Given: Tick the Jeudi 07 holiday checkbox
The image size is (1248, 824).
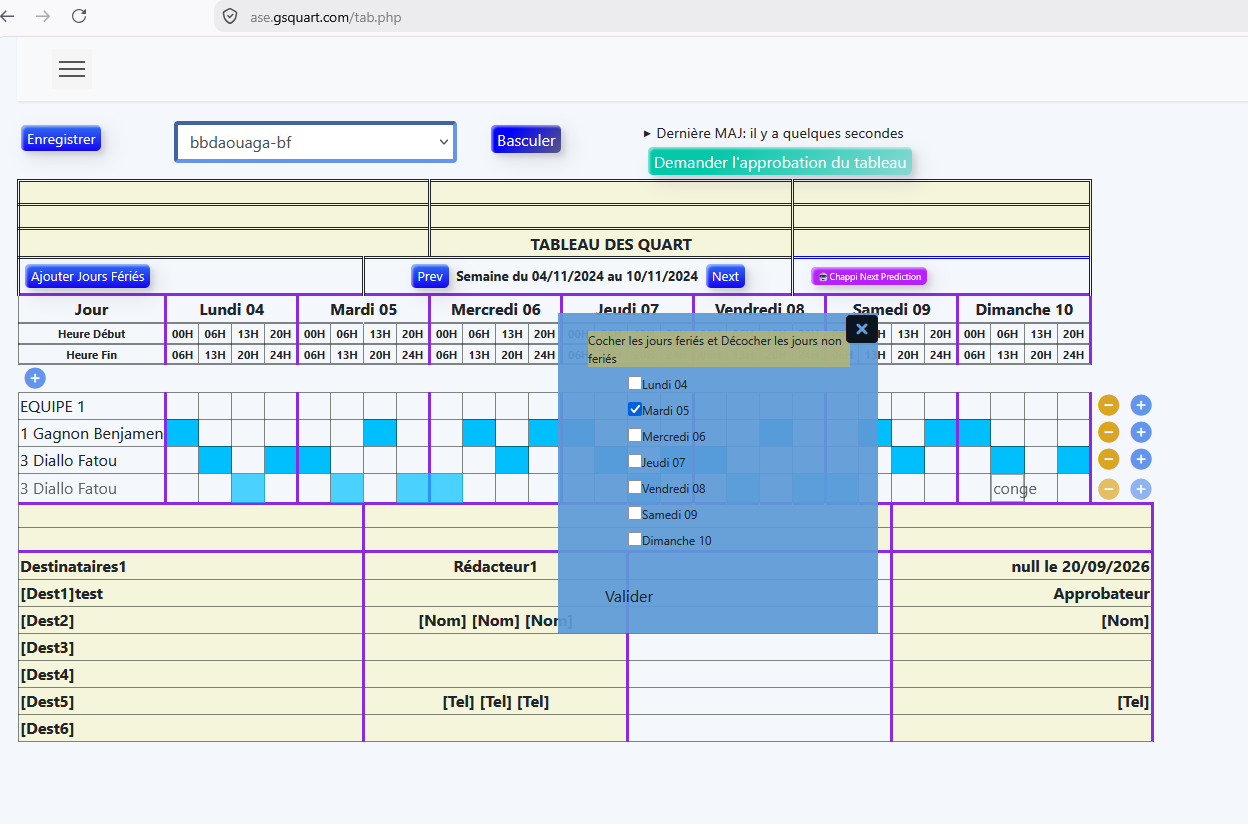Looking at the screenshot, I should coord(635,461).
